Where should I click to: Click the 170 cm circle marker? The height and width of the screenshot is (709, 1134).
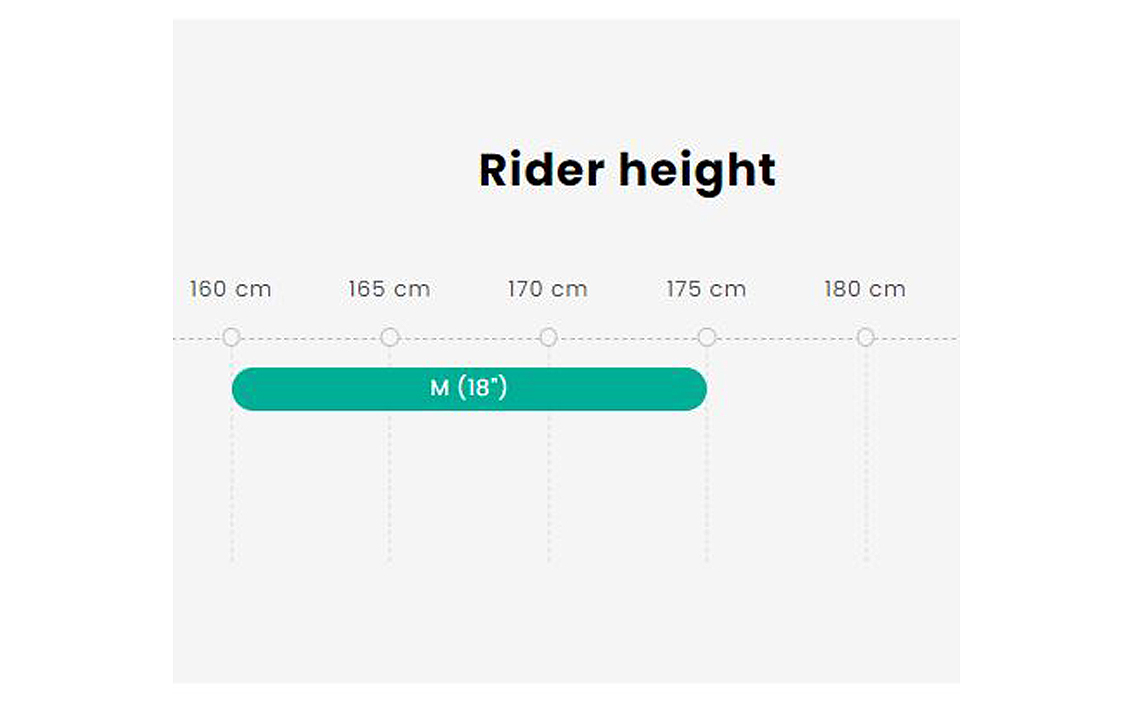pos(548,337)
